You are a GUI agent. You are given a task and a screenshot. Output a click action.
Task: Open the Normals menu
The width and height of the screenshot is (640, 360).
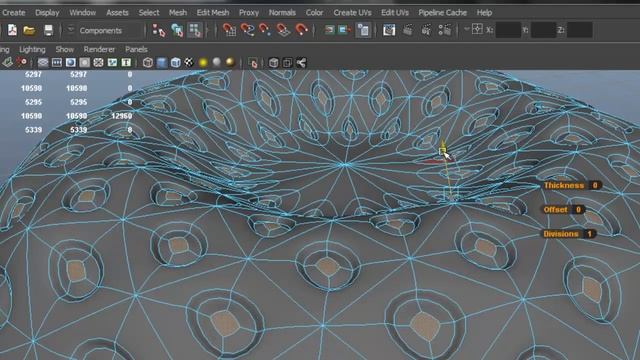(282, 13)
